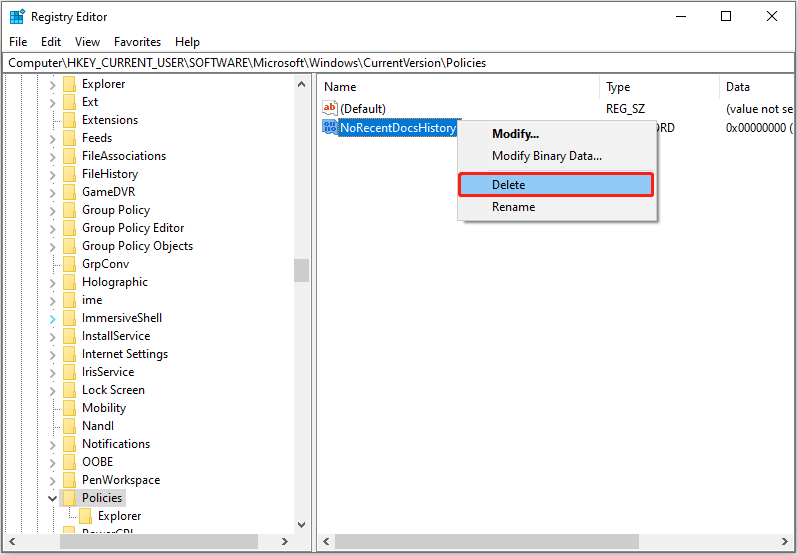Click the Nandl folder icon
798x555 pixels.
point(69,426)
